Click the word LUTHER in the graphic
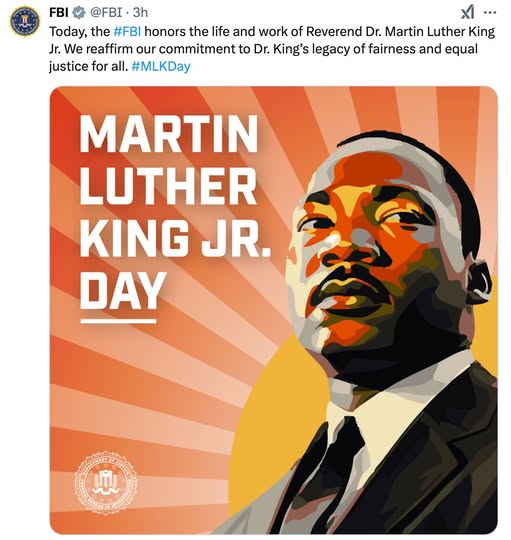 (x=168, y=186)
